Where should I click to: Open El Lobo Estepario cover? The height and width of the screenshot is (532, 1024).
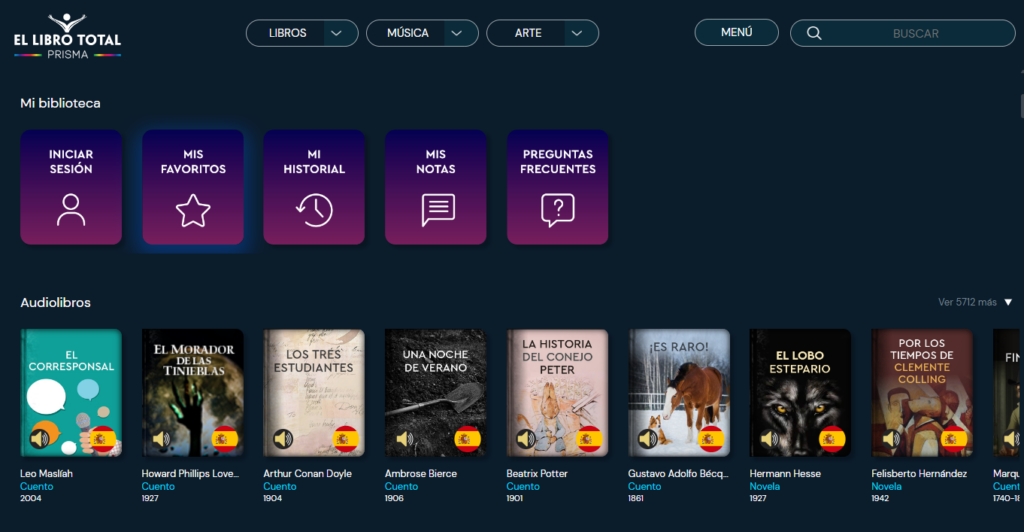point(801,392)
